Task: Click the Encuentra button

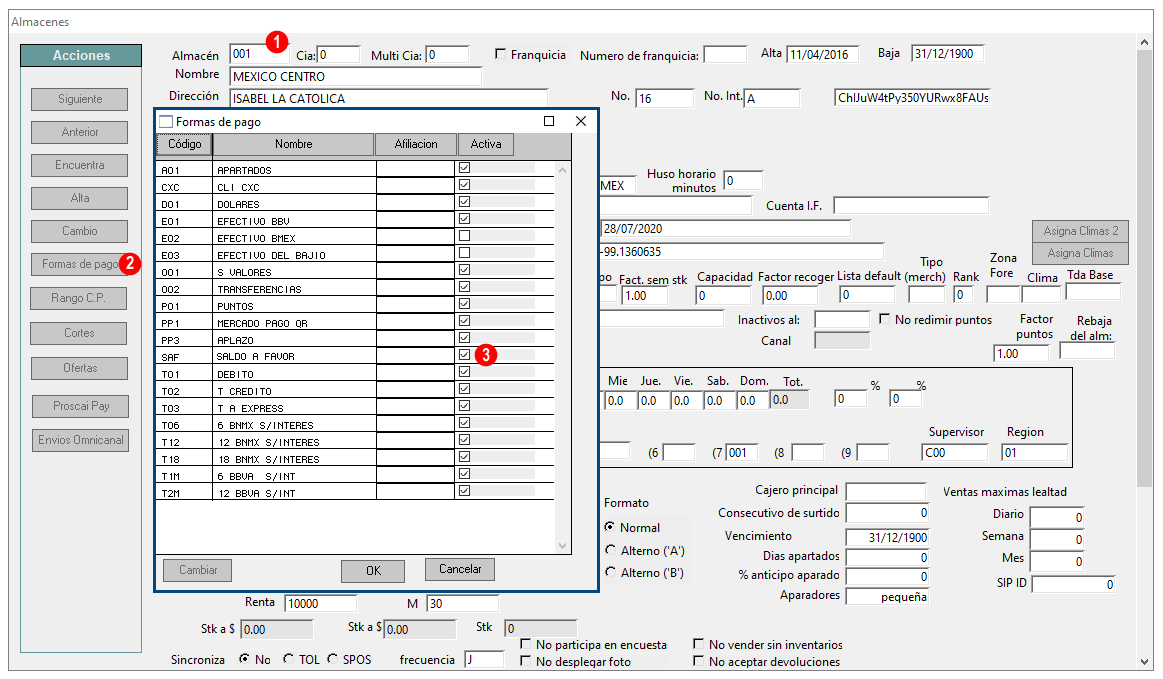Action: click(x=79, y=165)
